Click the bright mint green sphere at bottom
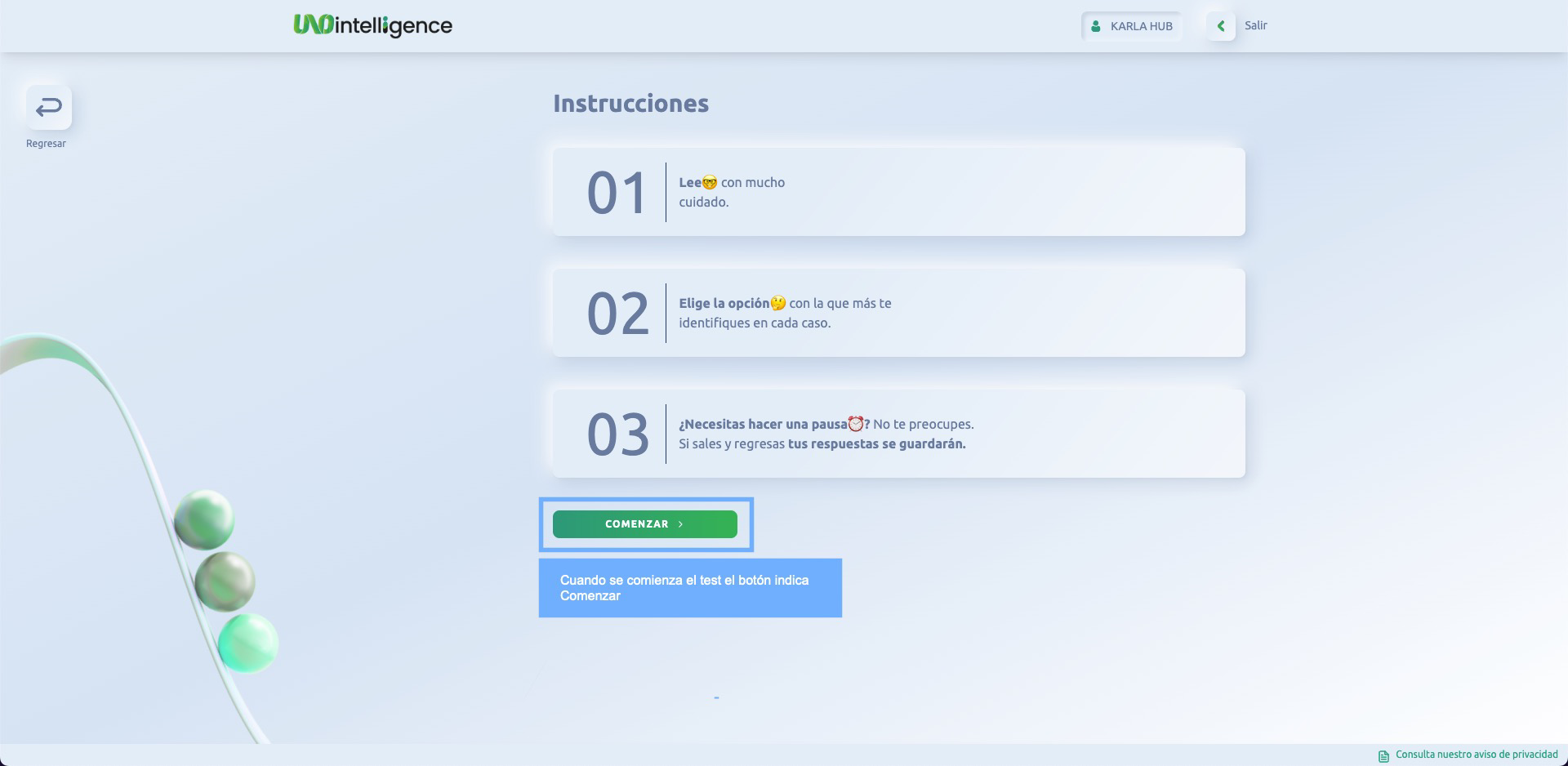This screenshot has width=1568, height=766. click(x=248, y=643)
